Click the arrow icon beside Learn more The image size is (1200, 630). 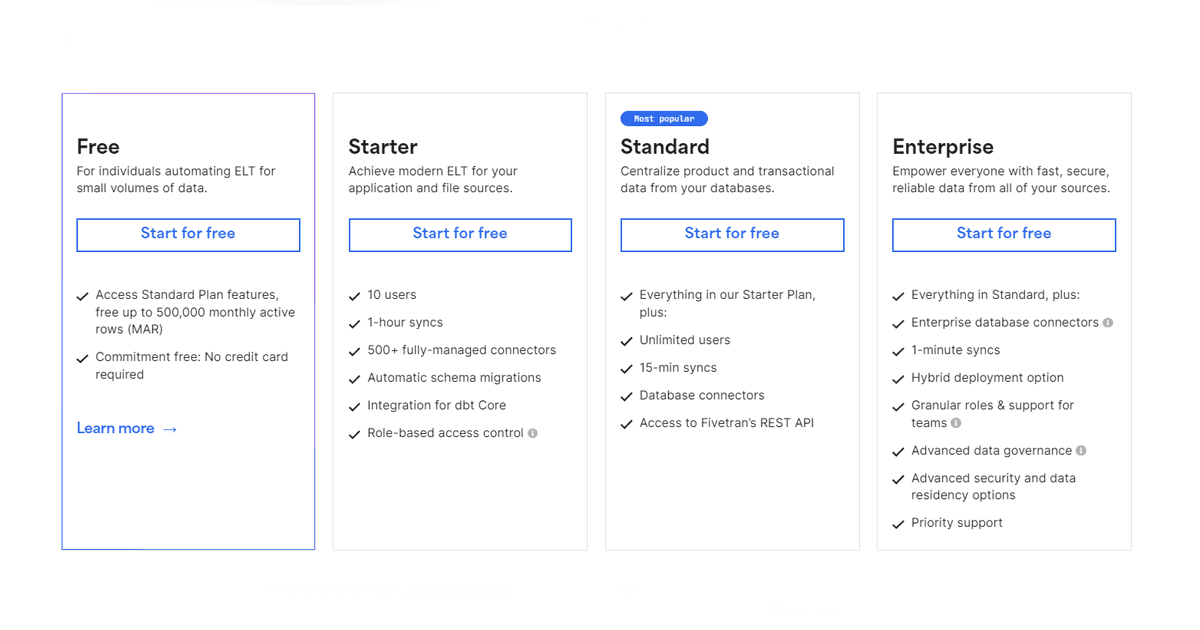[170, 429]
